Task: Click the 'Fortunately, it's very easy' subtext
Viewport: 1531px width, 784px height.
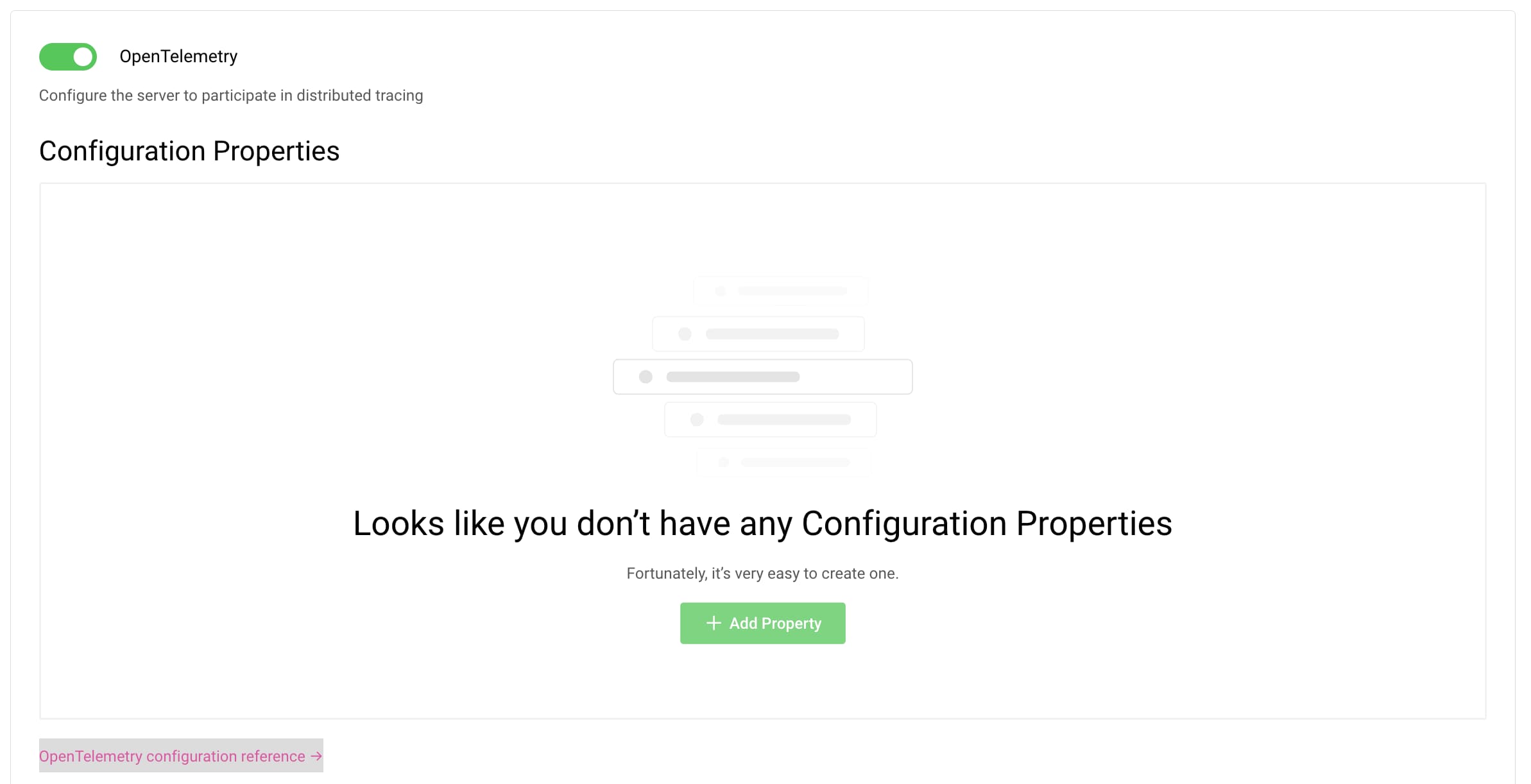Action: tap(762, 573)
